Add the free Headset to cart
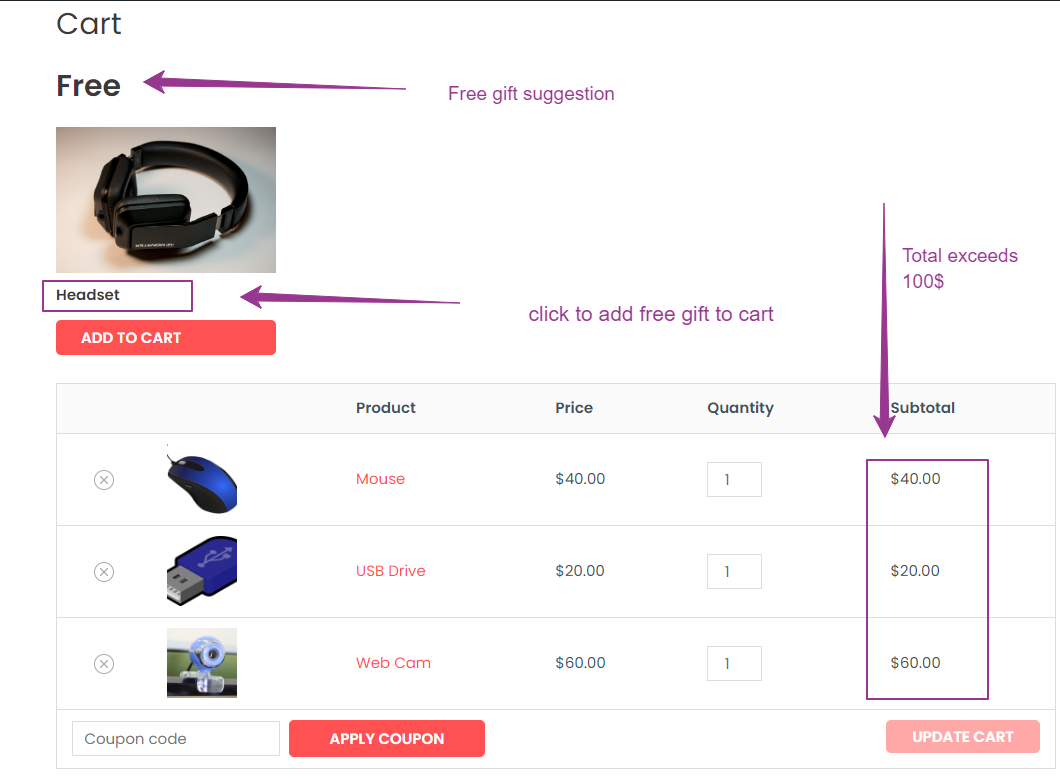1060x780 pixels. click(166, 337)
